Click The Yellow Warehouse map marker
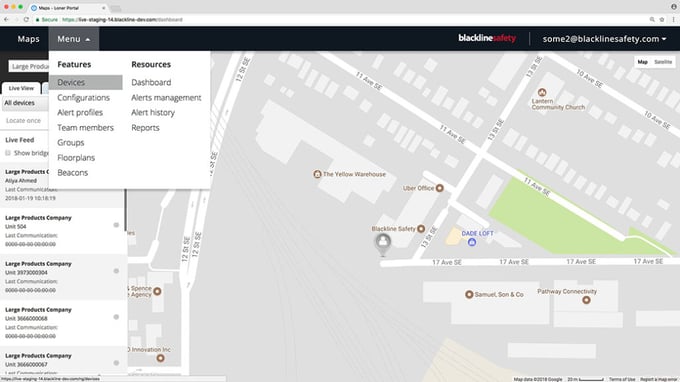The width and height of the screenshot is (680, 382). 317,174
